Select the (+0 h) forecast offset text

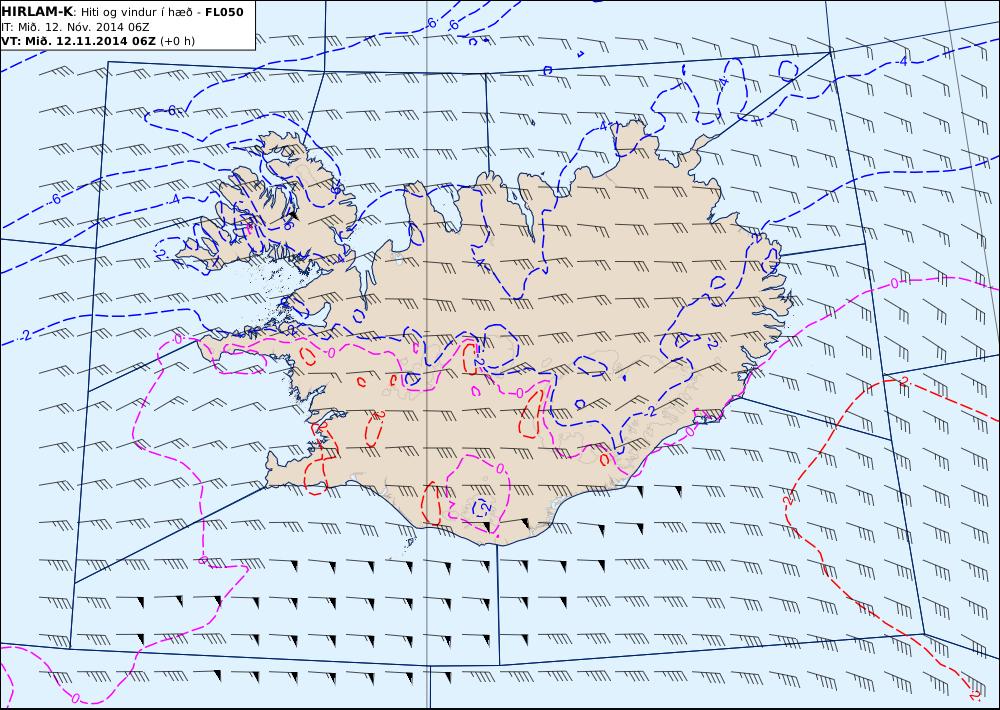(177, 41)
